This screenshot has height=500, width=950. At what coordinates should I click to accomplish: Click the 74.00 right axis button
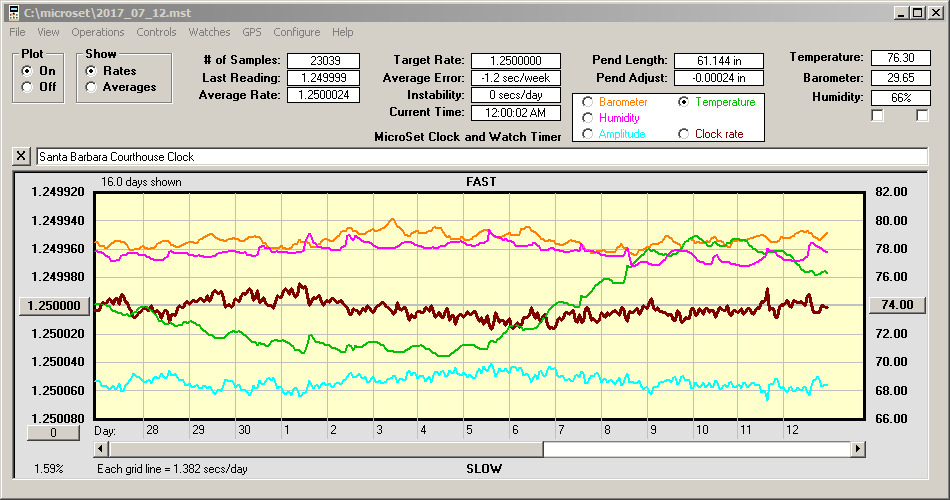click(x=897, y=305)
